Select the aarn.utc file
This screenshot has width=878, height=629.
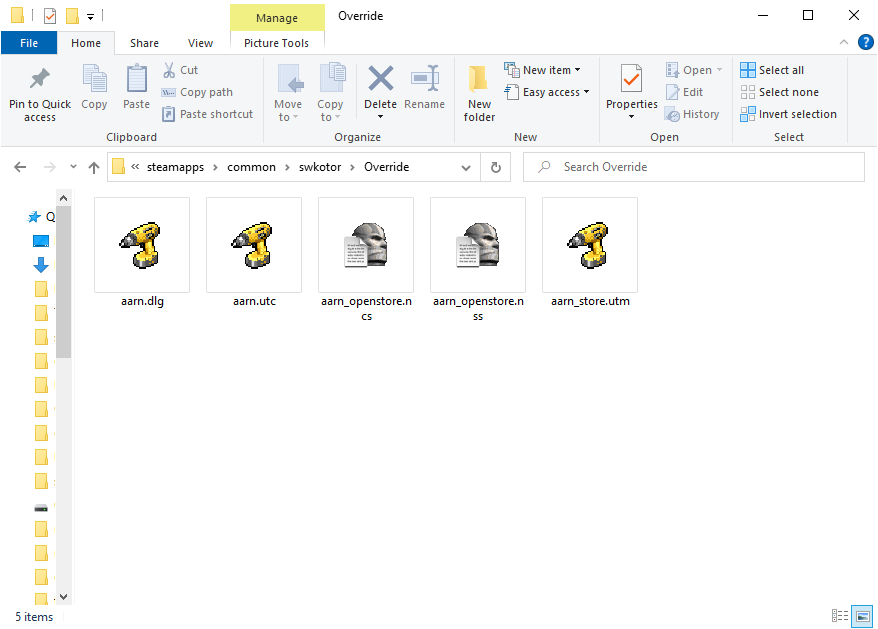tap(254, 253)
